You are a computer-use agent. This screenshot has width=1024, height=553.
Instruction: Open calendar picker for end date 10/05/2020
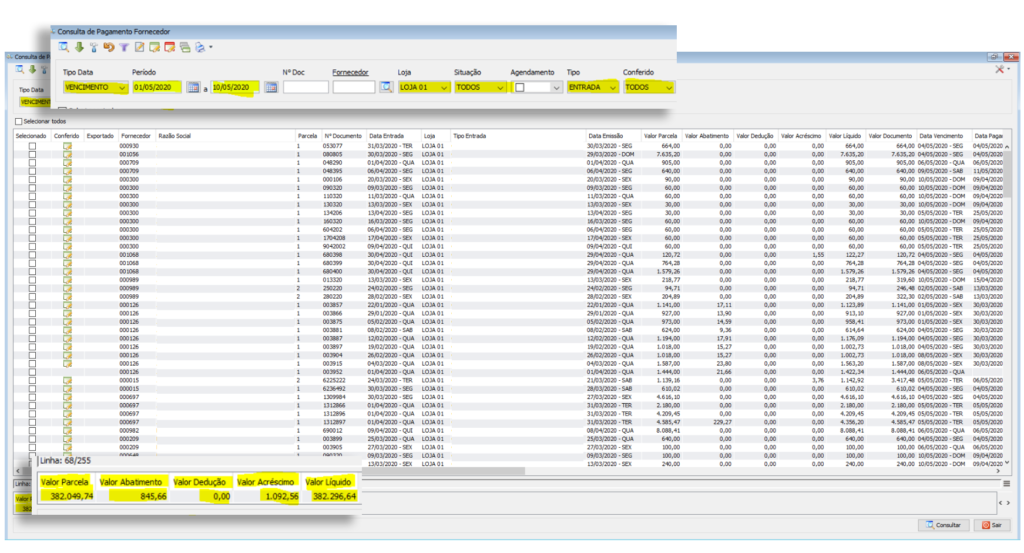(x=271, y=87)
